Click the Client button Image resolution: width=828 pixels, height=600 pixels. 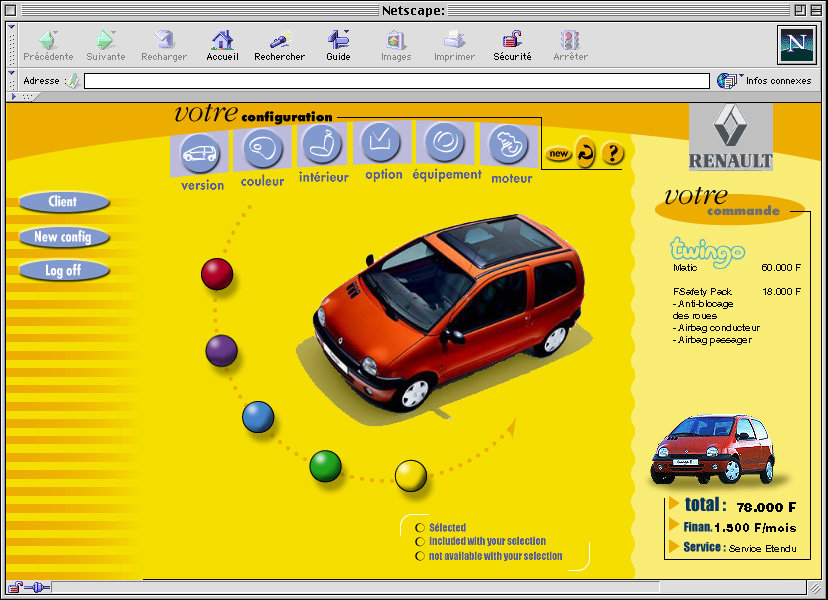click(63, 202)
